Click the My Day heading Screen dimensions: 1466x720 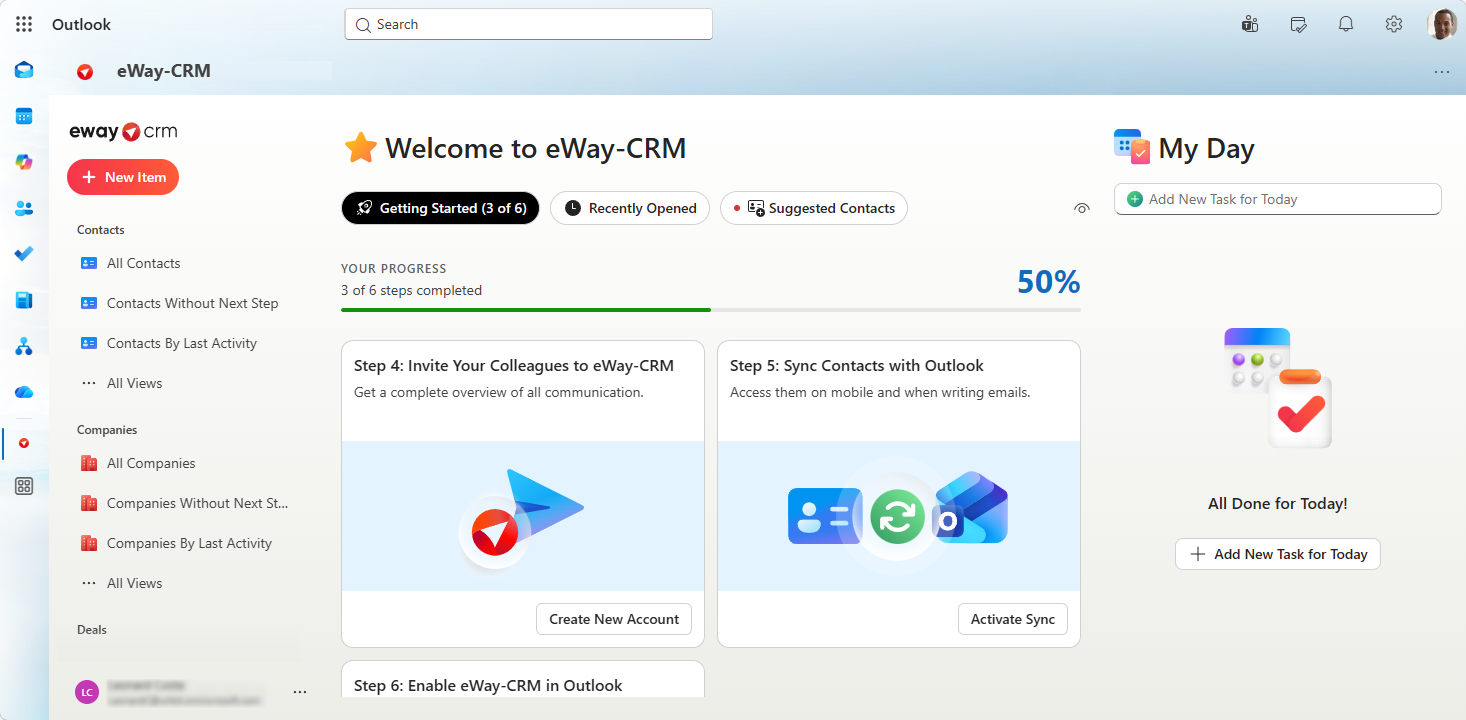[1206, 149]
